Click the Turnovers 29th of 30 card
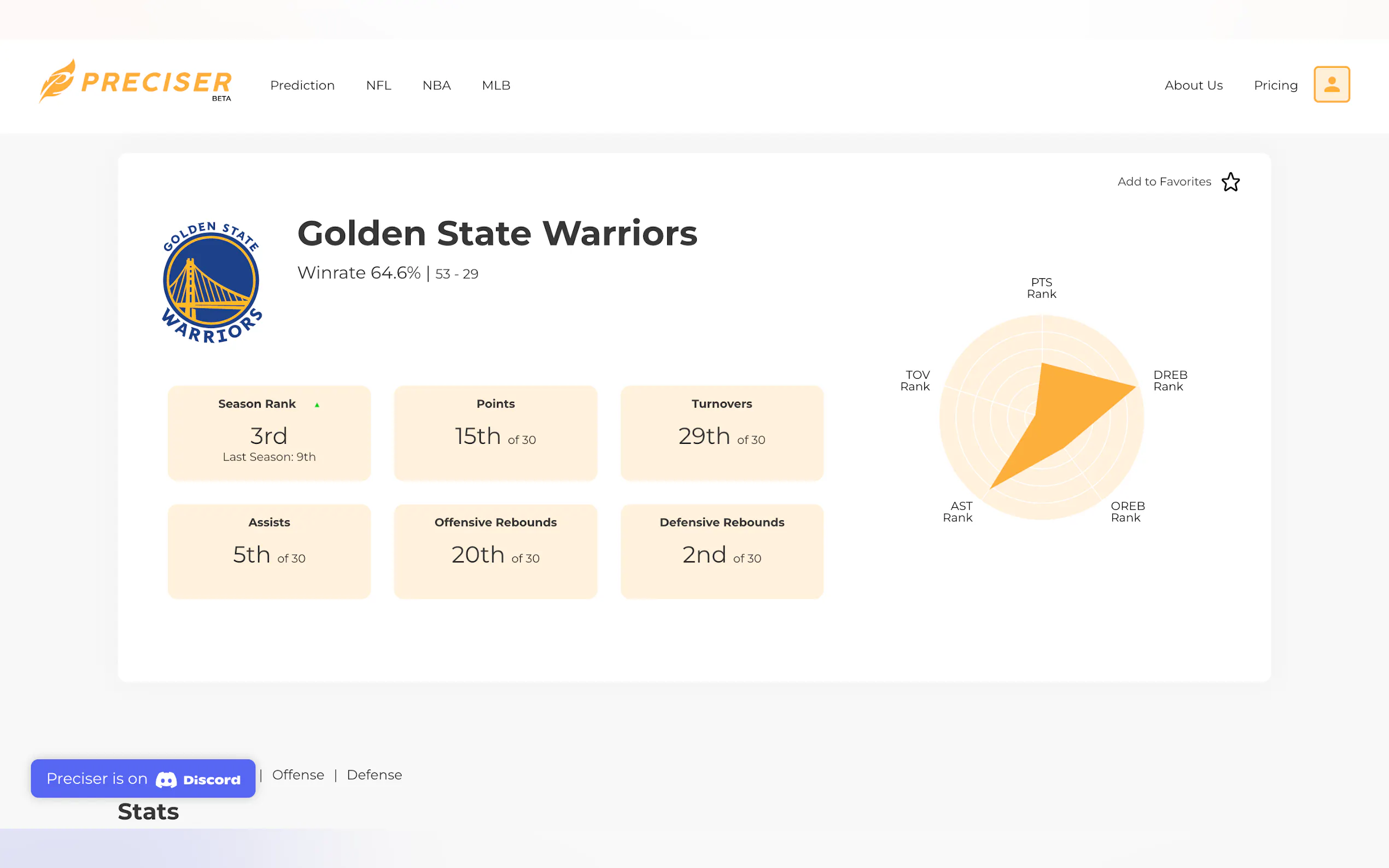 [x=722, y=433]
